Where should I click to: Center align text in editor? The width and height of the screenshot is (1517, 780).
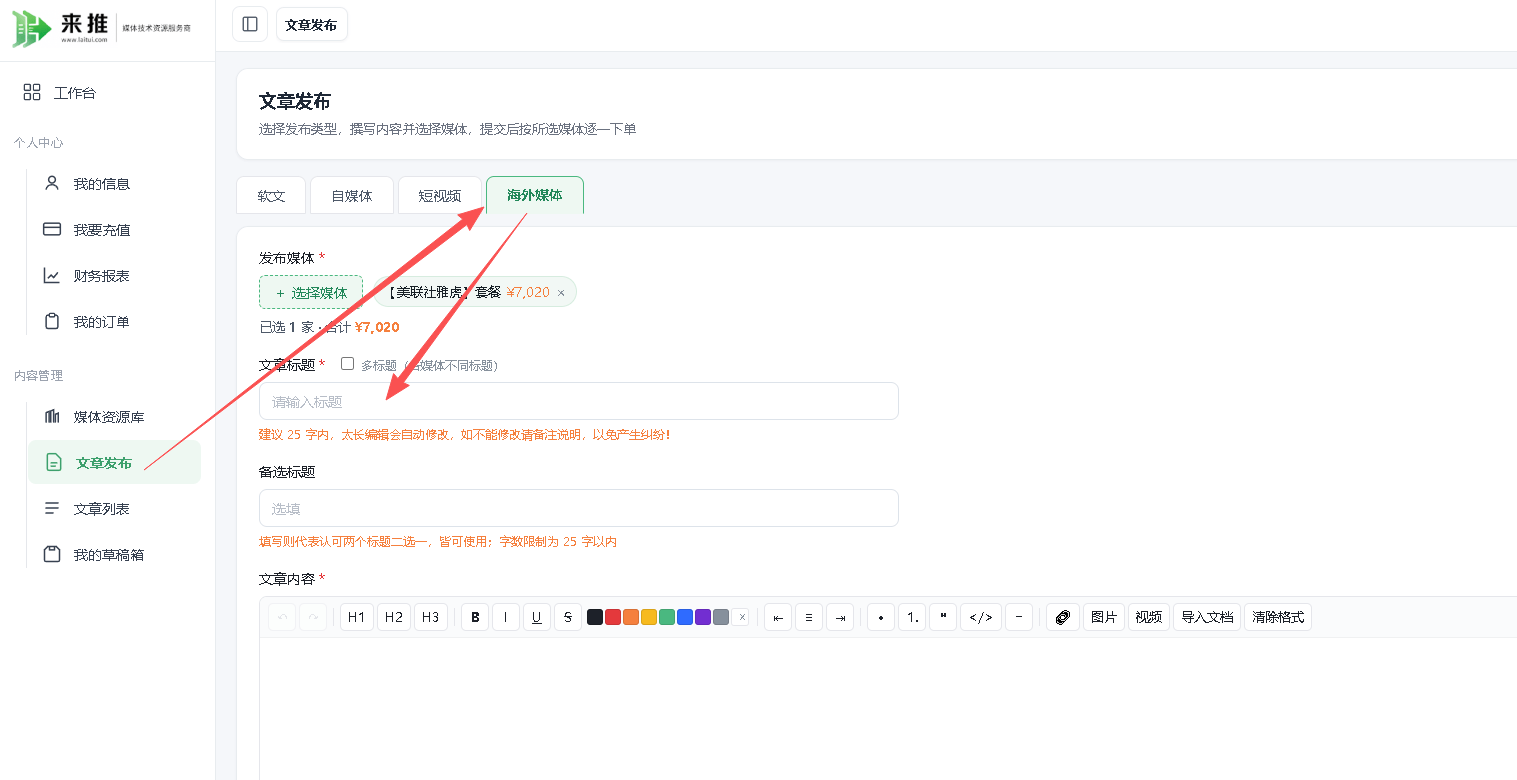809,617
